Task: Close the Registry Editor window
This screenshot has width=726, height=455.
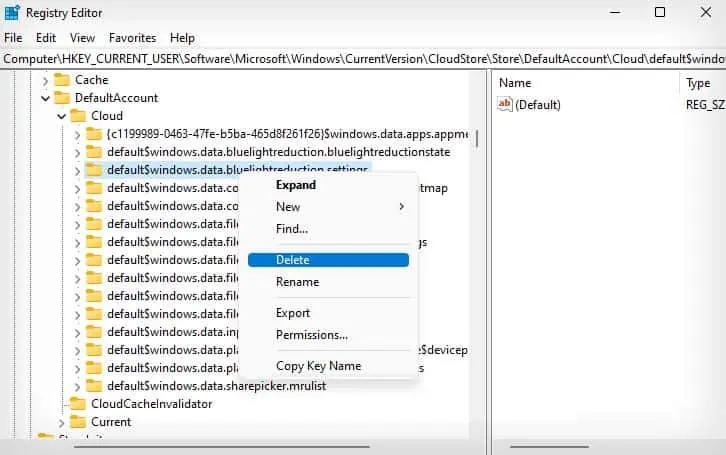Action: coord(706,12)
